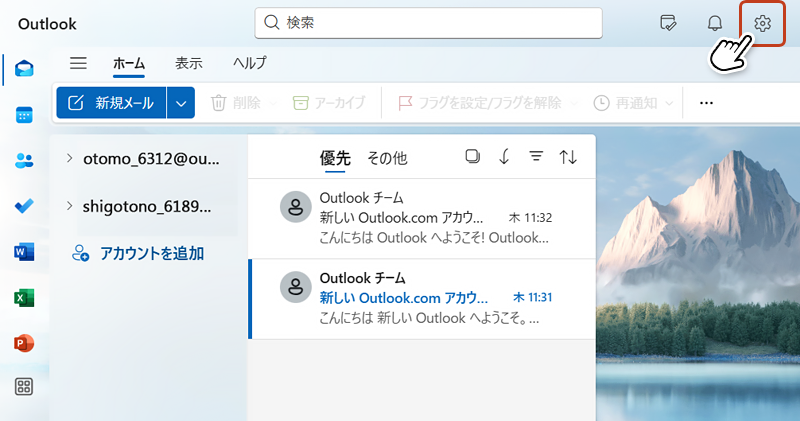Expand the shigotono_6189 account

coord(70,206)
